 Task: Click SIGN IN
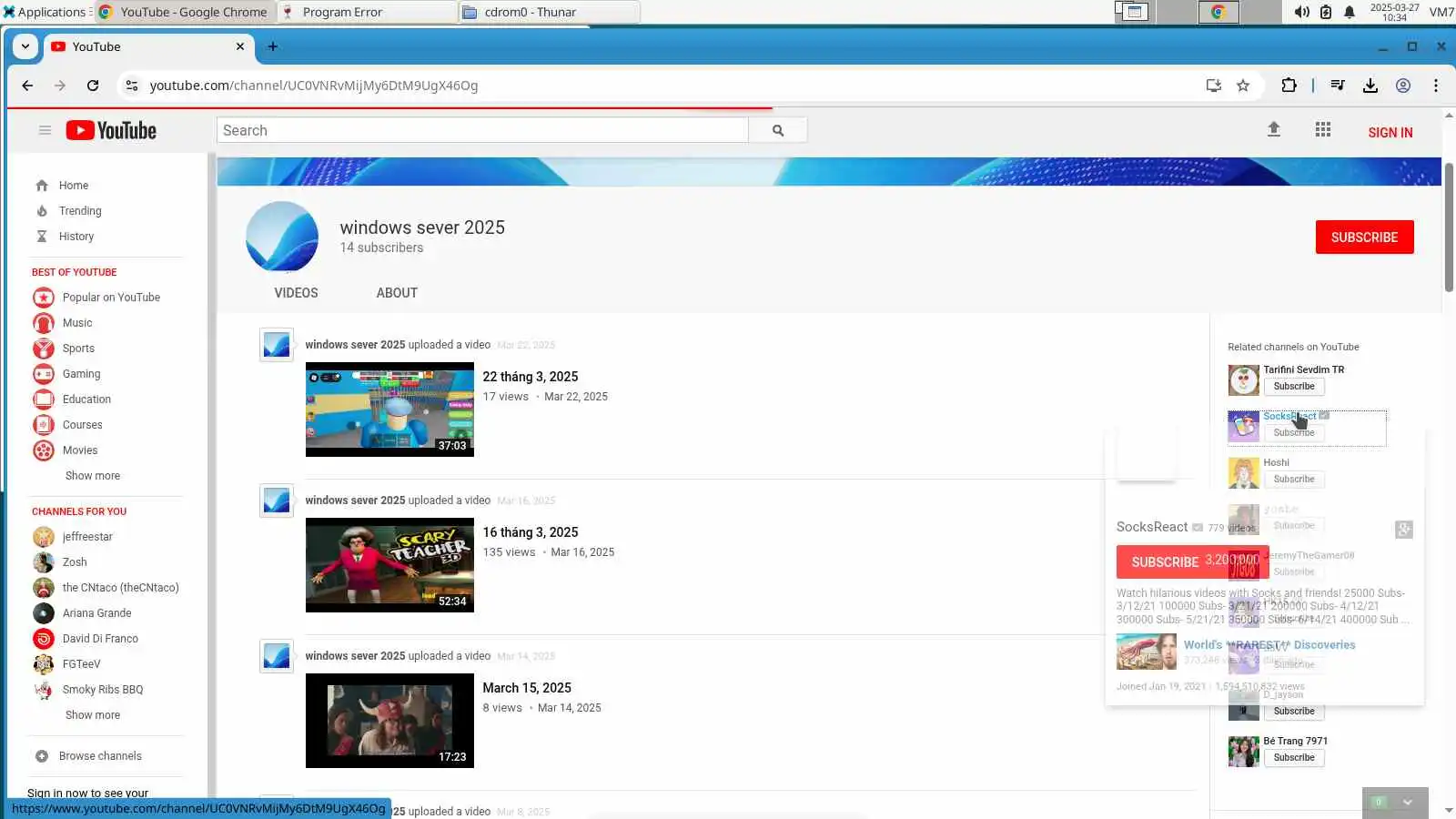pos(1390,133)
